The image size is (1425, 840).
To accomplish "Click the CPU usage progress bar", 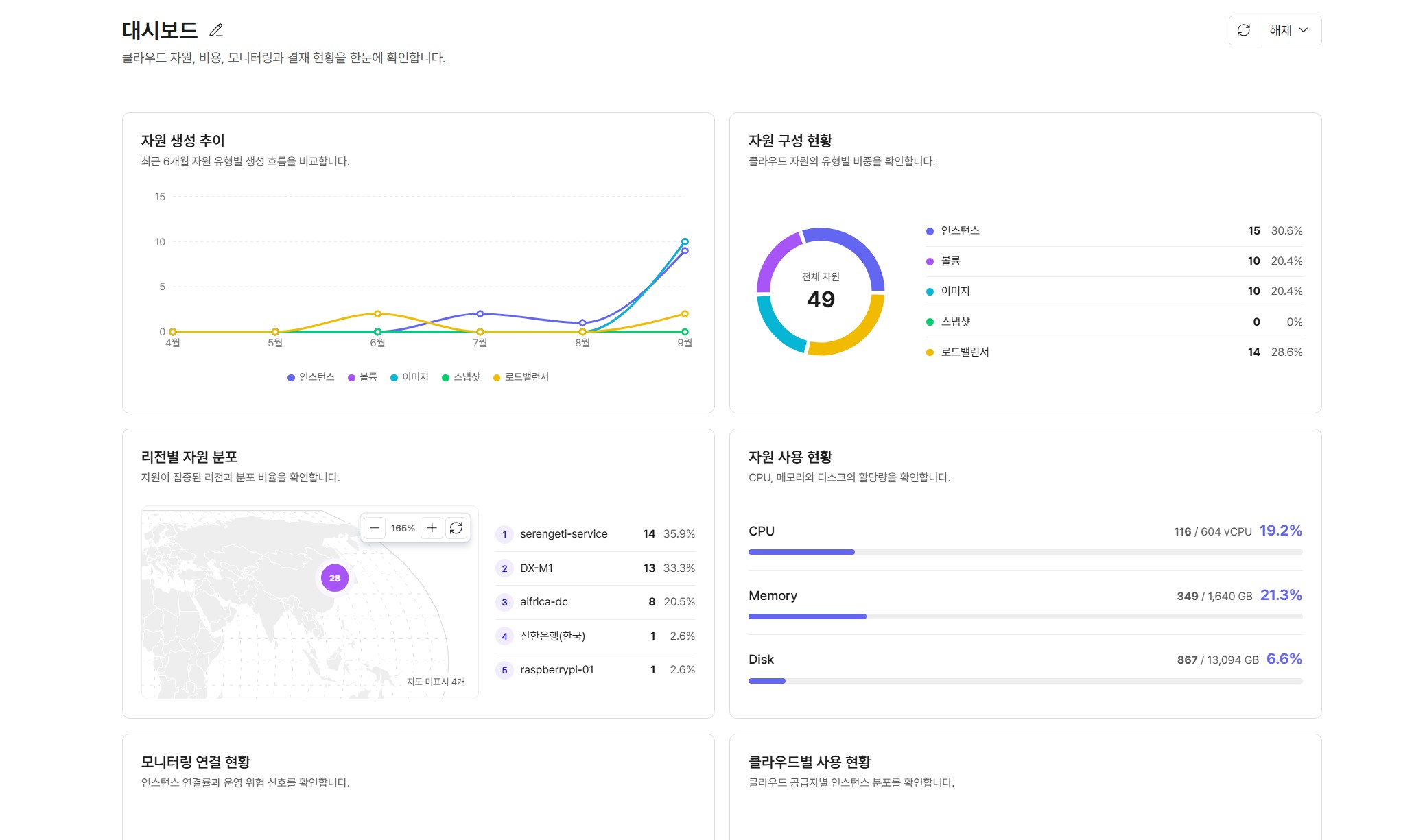I will coord(1025,552).
